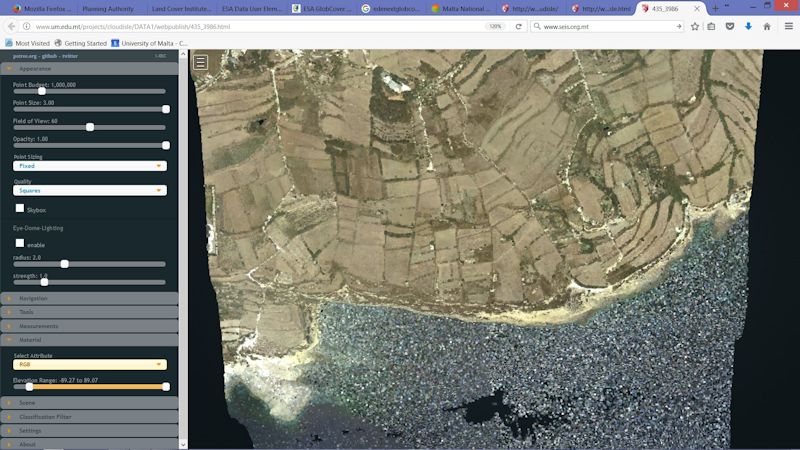Viewport: 800px width, 450px height.
Task: Toggle the sidebar hamburger menu icon
Action: coord(201,62)
